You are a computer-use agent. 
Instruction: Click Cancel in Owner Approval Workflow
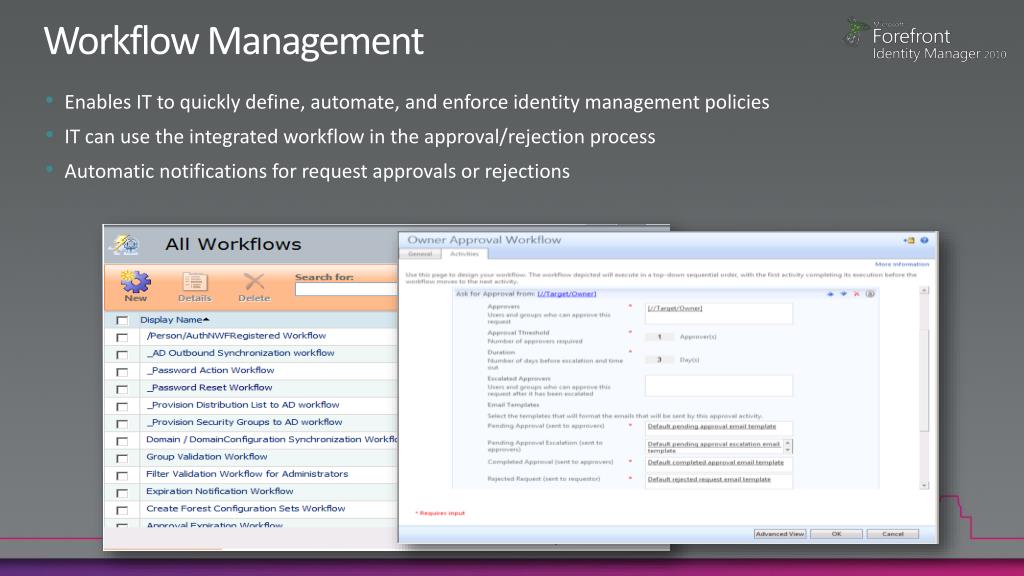pos(892,534)
